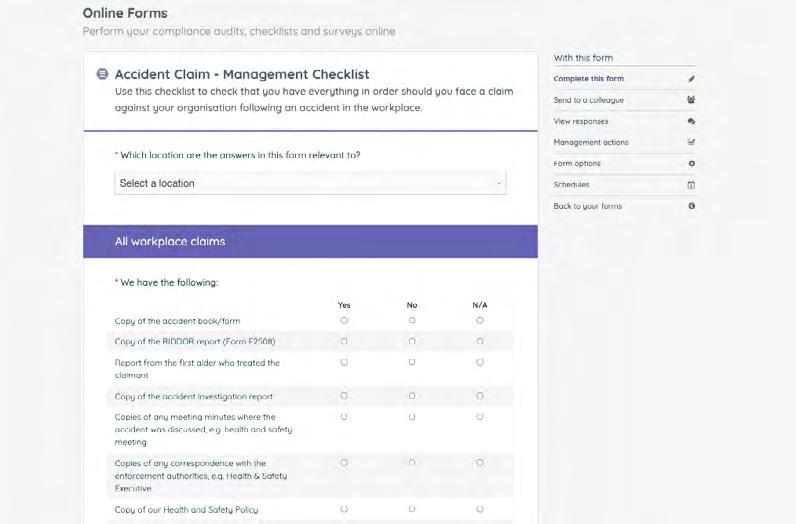Viewport: 796px width, 524px height.
Task: Click the calendar icon for Schedules
Action: [x=691, y=185]
